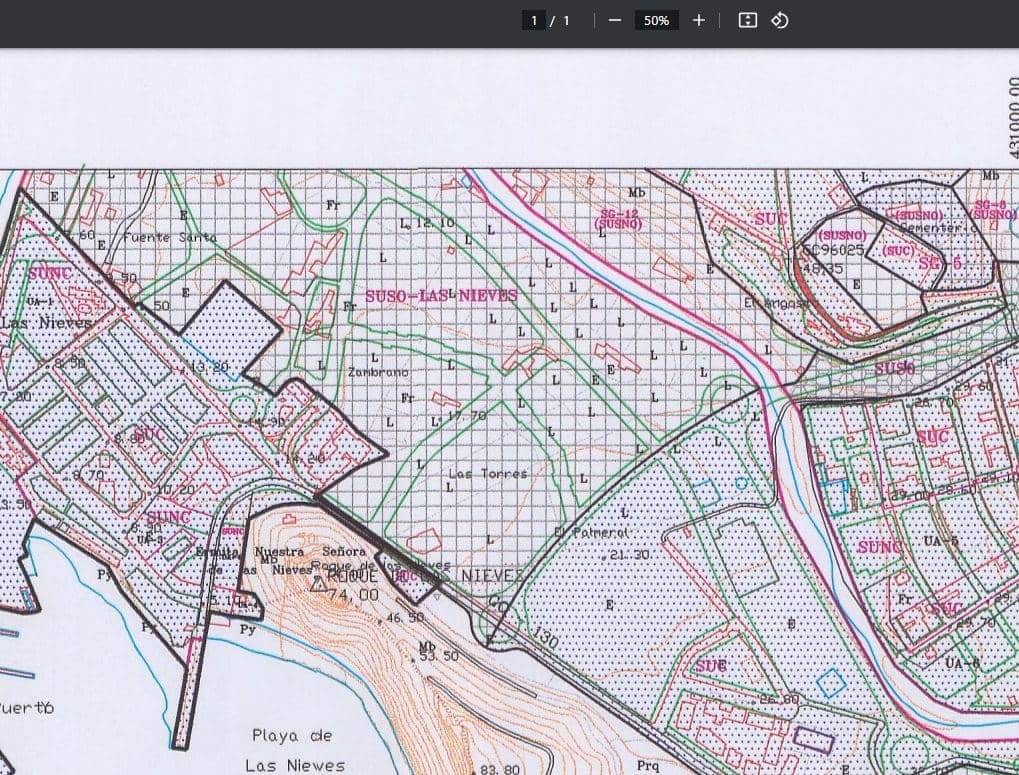Toggle the fit to page button

click(x=747, y=20)
